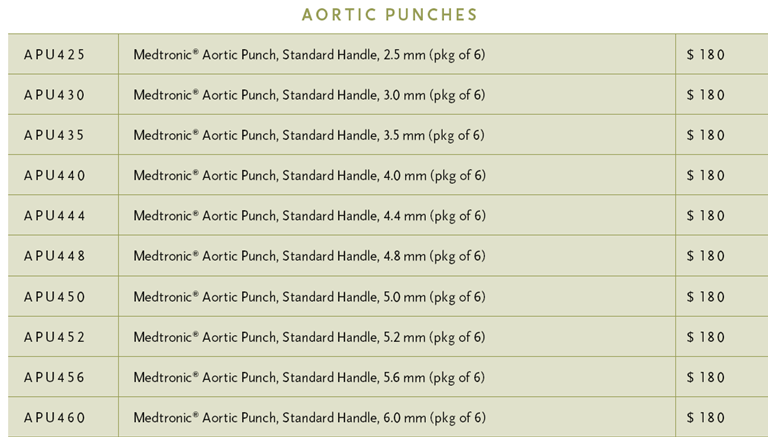Select product code APU425
This screenshot has width=768, height=437.
[x=54, y=54]
